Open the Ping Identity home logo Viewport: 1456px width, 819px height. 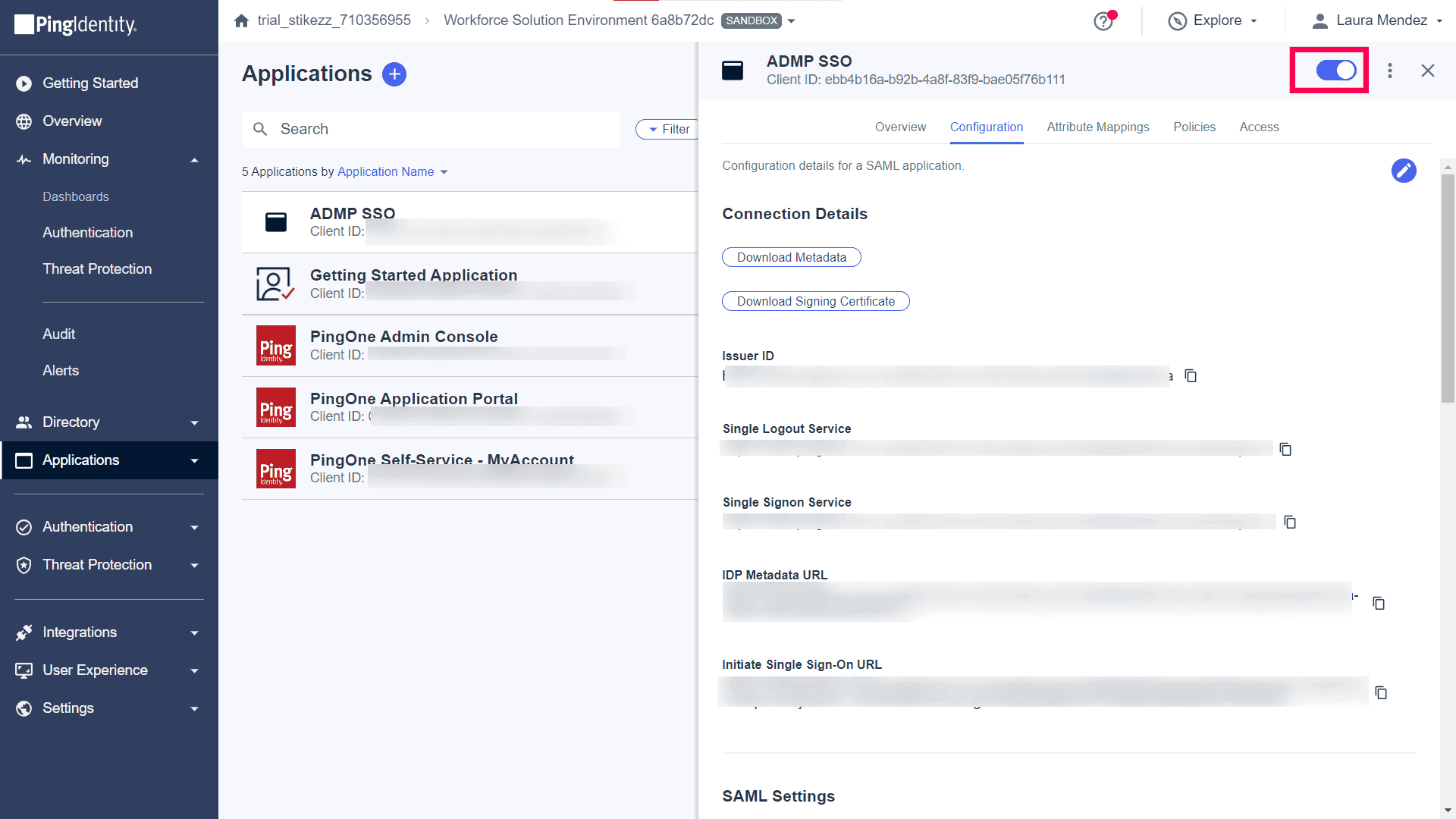tap(75, 25)
